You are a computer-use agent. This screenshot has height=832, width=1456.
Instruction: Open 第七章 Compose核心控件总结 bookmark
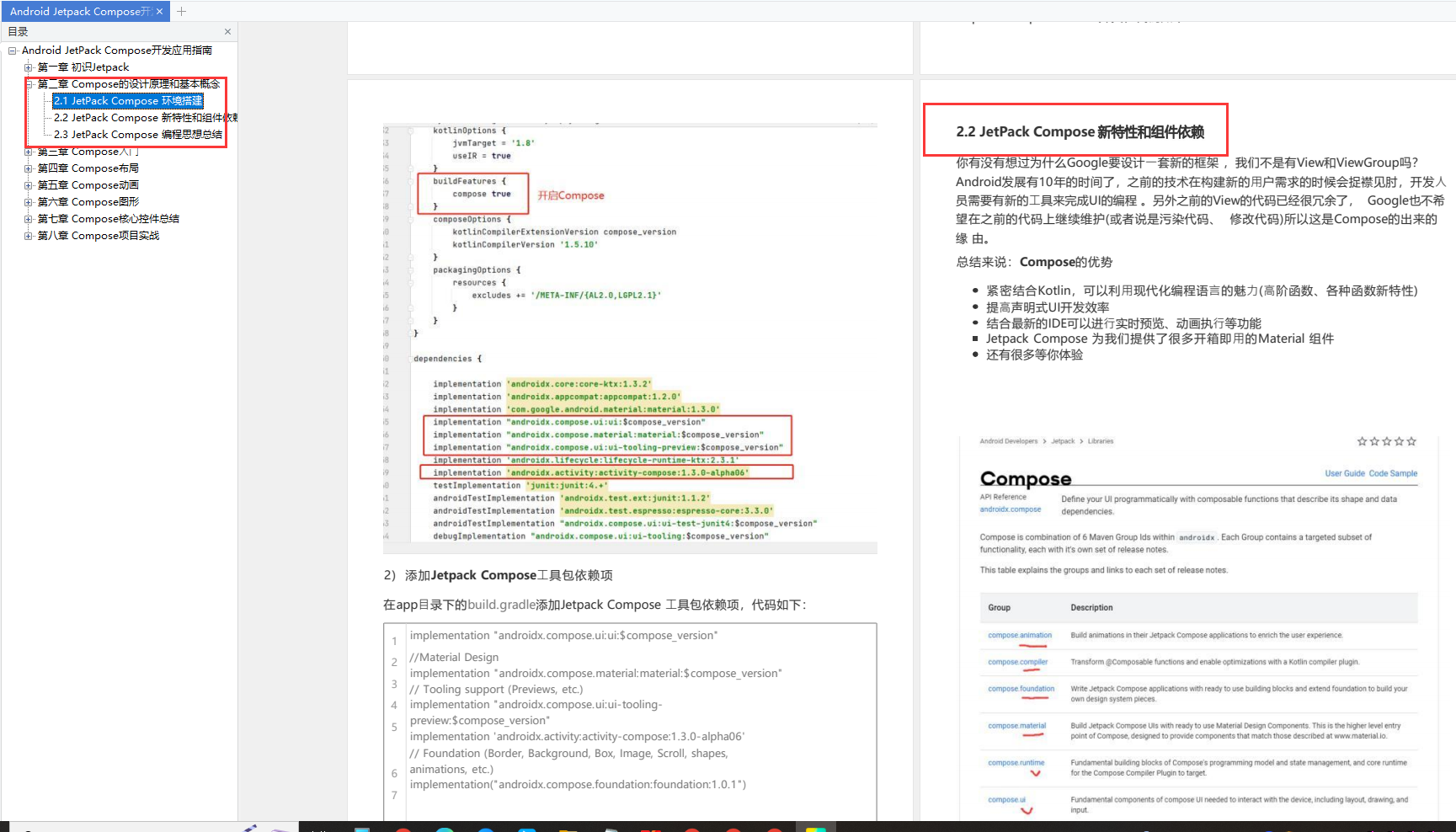(109, 219)
